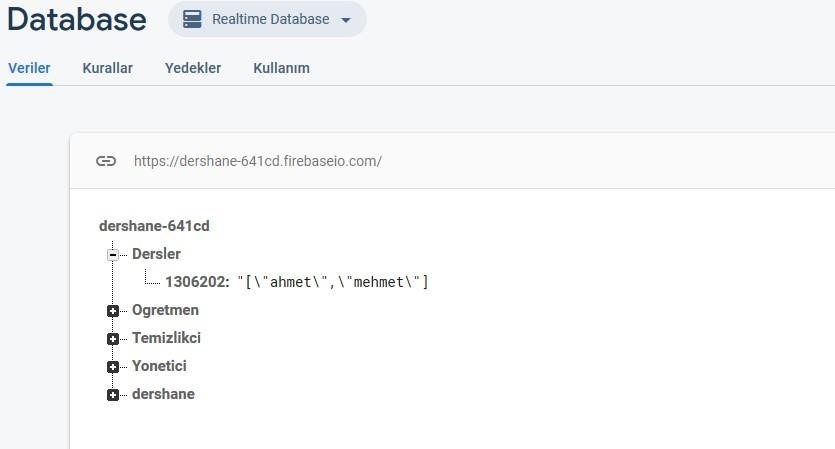835x449 pixels.
Task: Expand the dershane child node
Action: 112,395
